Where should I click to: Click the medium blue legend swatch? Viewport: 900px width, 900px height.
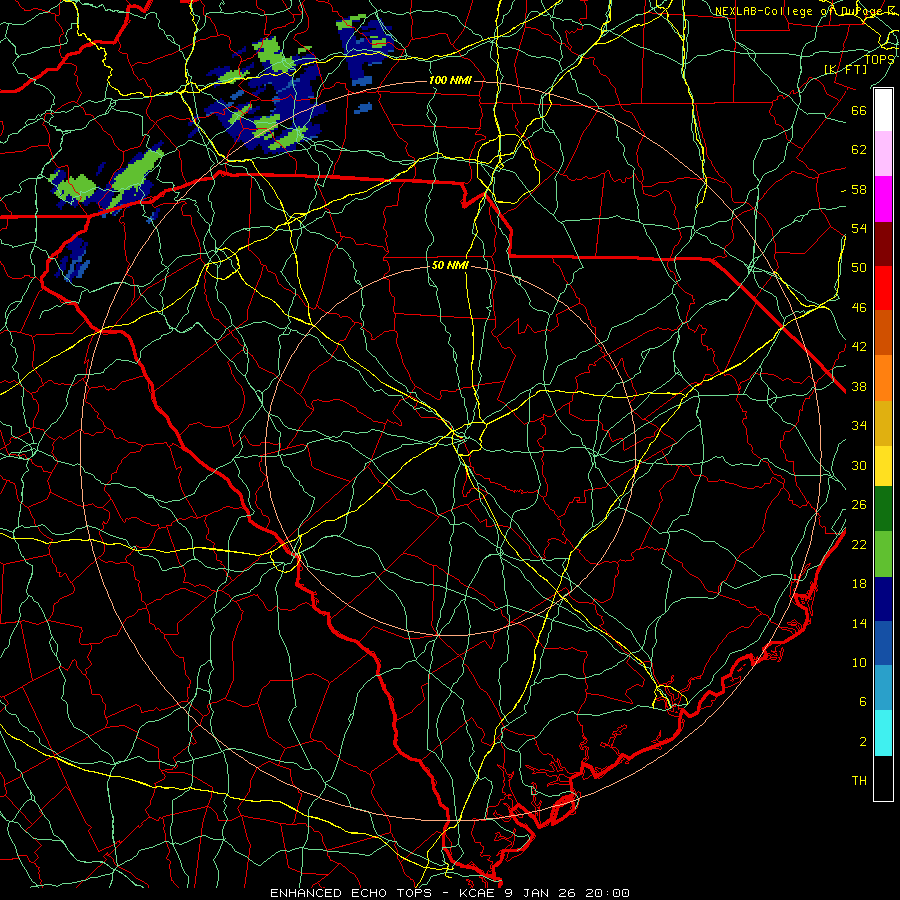tap(883, 643)
